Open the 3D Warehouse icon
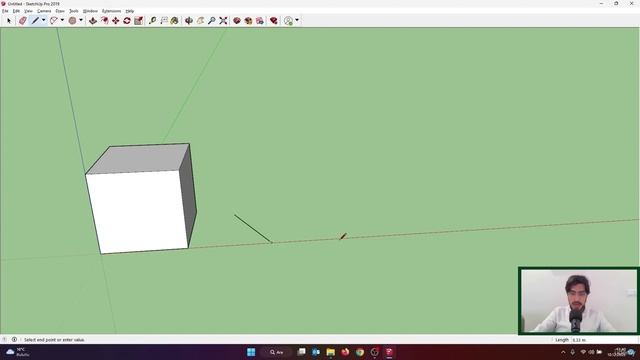 [x=237, y=20]
